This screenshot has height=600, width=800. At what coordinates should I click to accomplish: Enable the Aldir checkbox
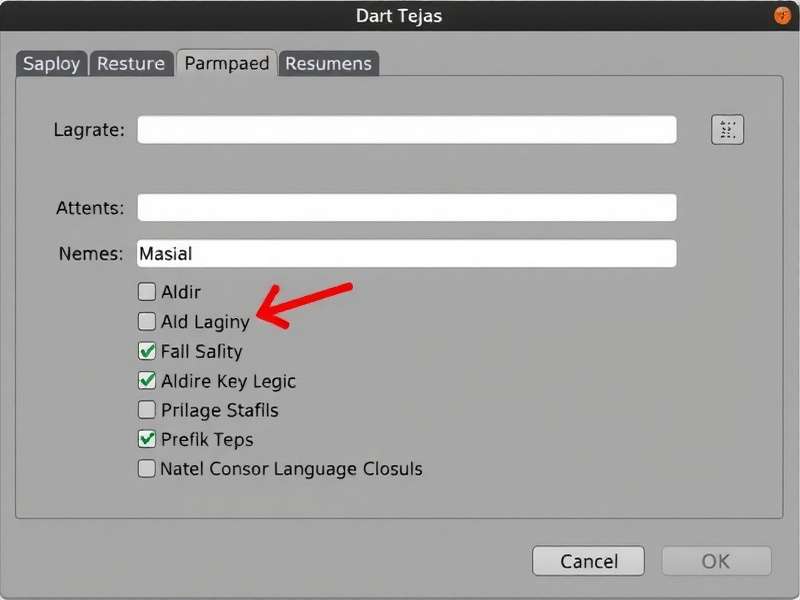(x=146, y=292)
